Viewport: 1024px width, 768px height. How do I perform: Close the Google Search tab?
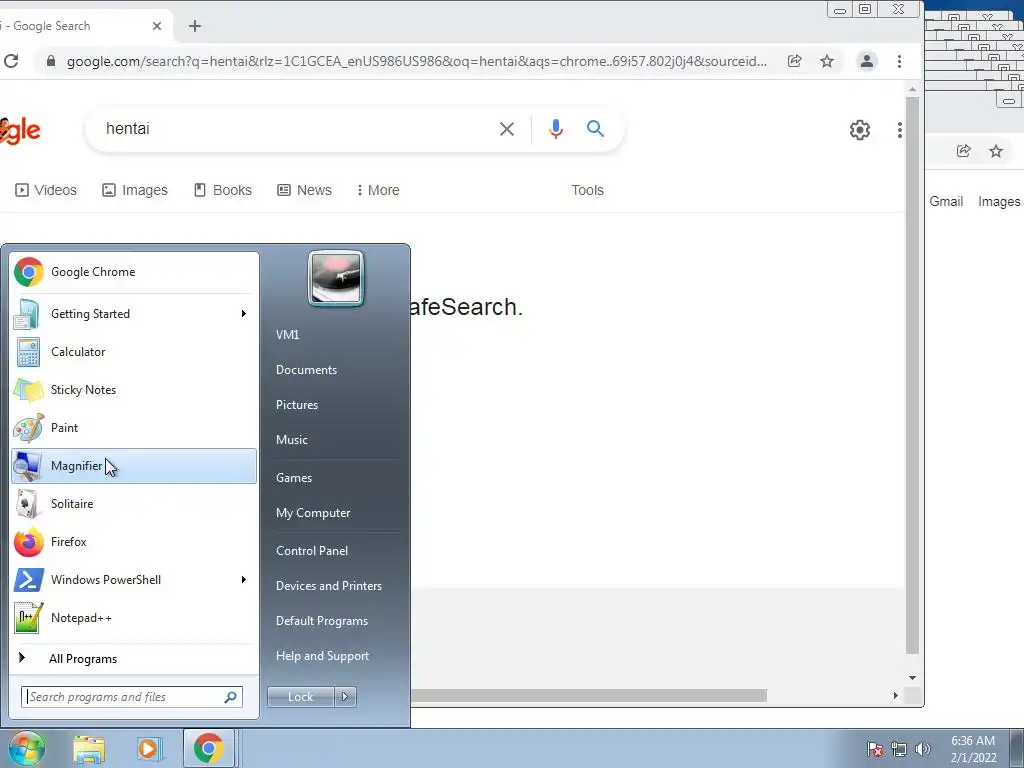pyautogui.click(x=157, y=26)
